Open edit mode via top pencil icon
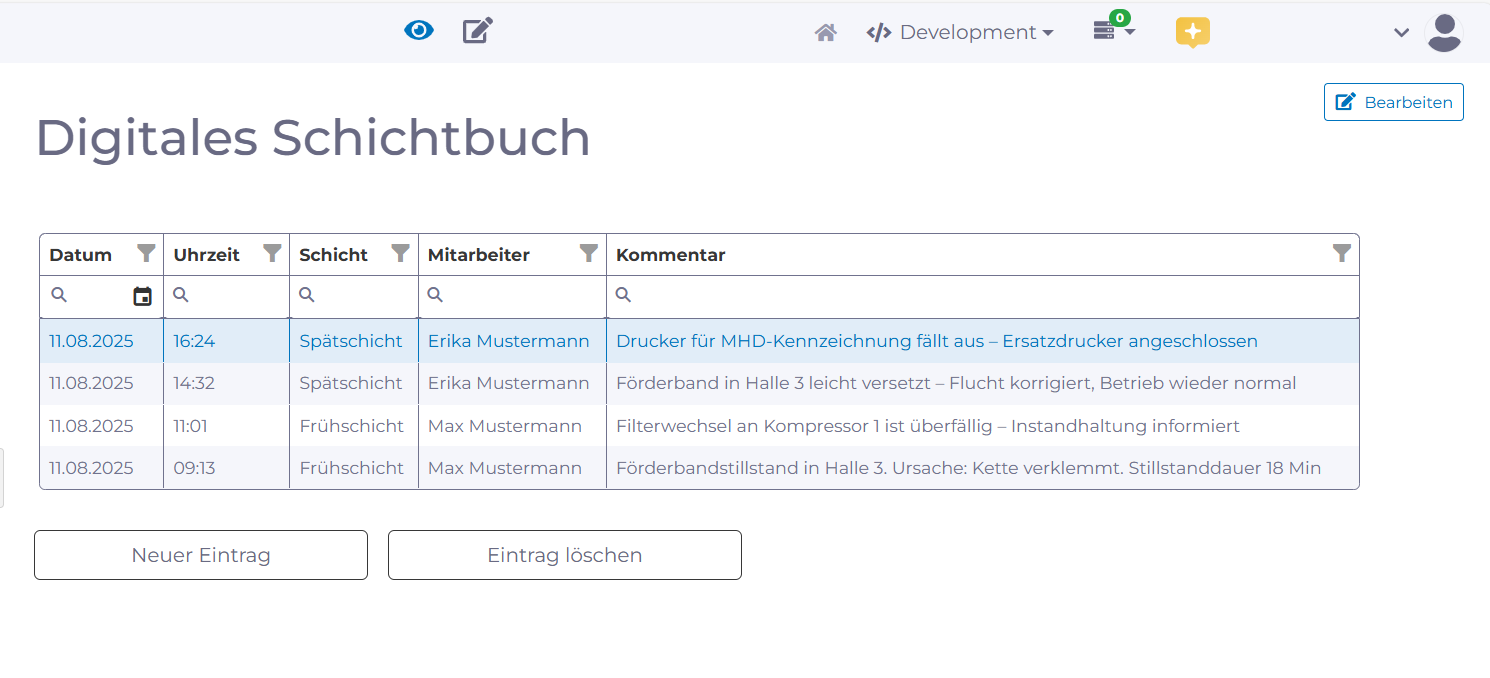The height and width of the screenshot is (678, 1490). point(478,31)
